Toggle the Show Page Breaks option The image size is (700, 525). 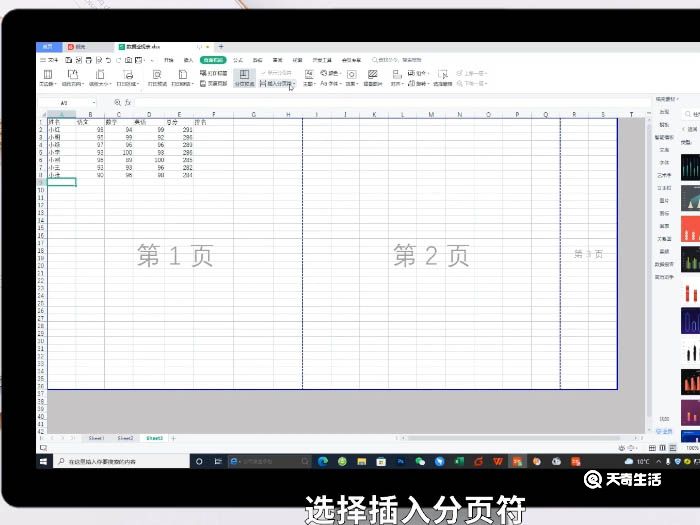click(x=276, y=73)
